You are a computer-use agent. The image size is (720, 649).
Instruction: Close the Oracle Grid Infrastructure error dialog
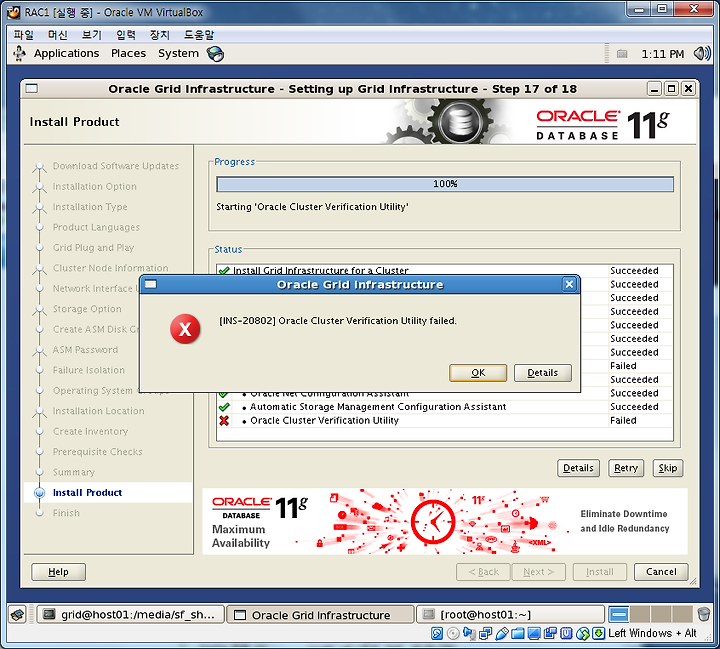tap(569, 284)
